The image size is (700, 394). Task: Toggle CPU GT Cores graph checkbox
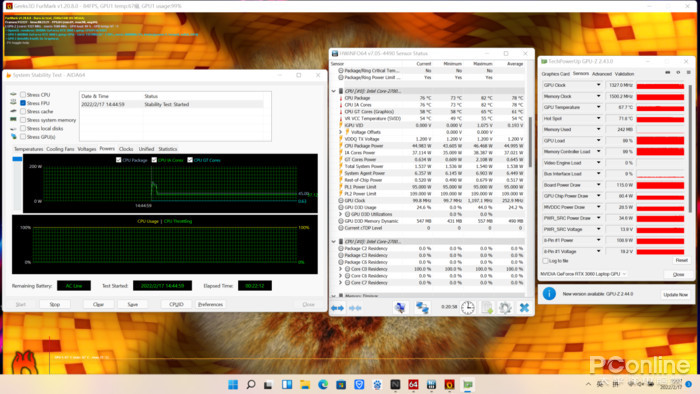pos(190,160)
